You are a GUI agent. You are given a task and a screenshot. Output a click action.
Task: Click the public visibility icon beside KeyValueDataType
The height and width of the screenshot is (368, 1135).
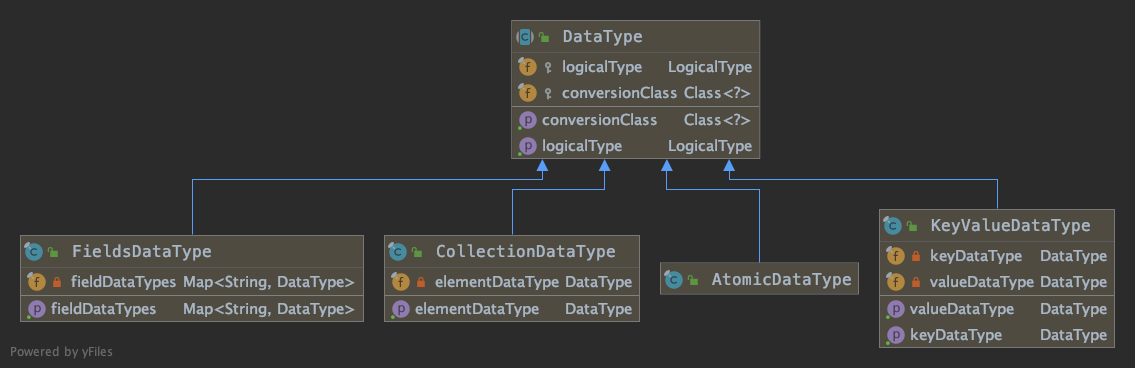pyautogui.click(x=911, y=226)
